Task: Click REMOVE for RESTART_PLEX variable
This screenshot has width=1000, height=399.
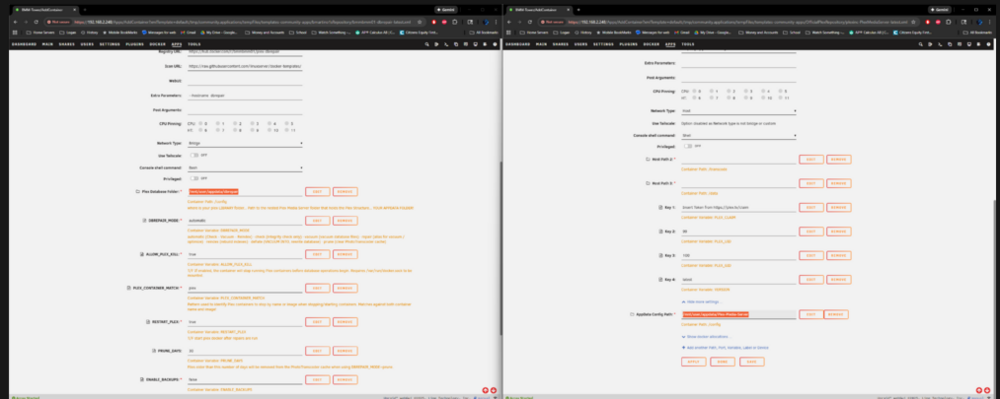Action: (345, 322)
